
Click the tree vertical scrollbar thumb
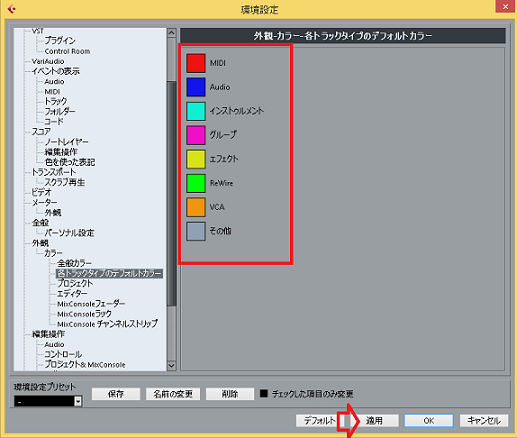[x=171, y=193]
